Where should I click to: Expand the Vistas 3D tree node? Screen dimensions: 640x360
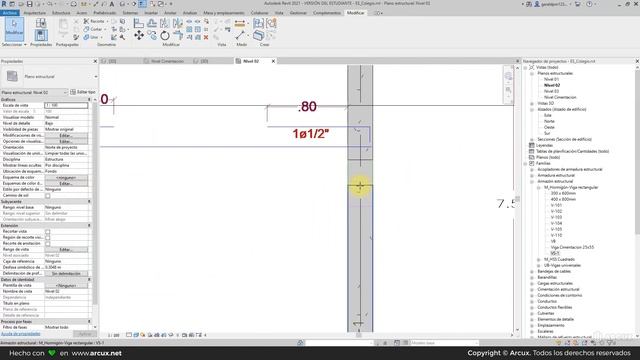[x=532, y=103]
